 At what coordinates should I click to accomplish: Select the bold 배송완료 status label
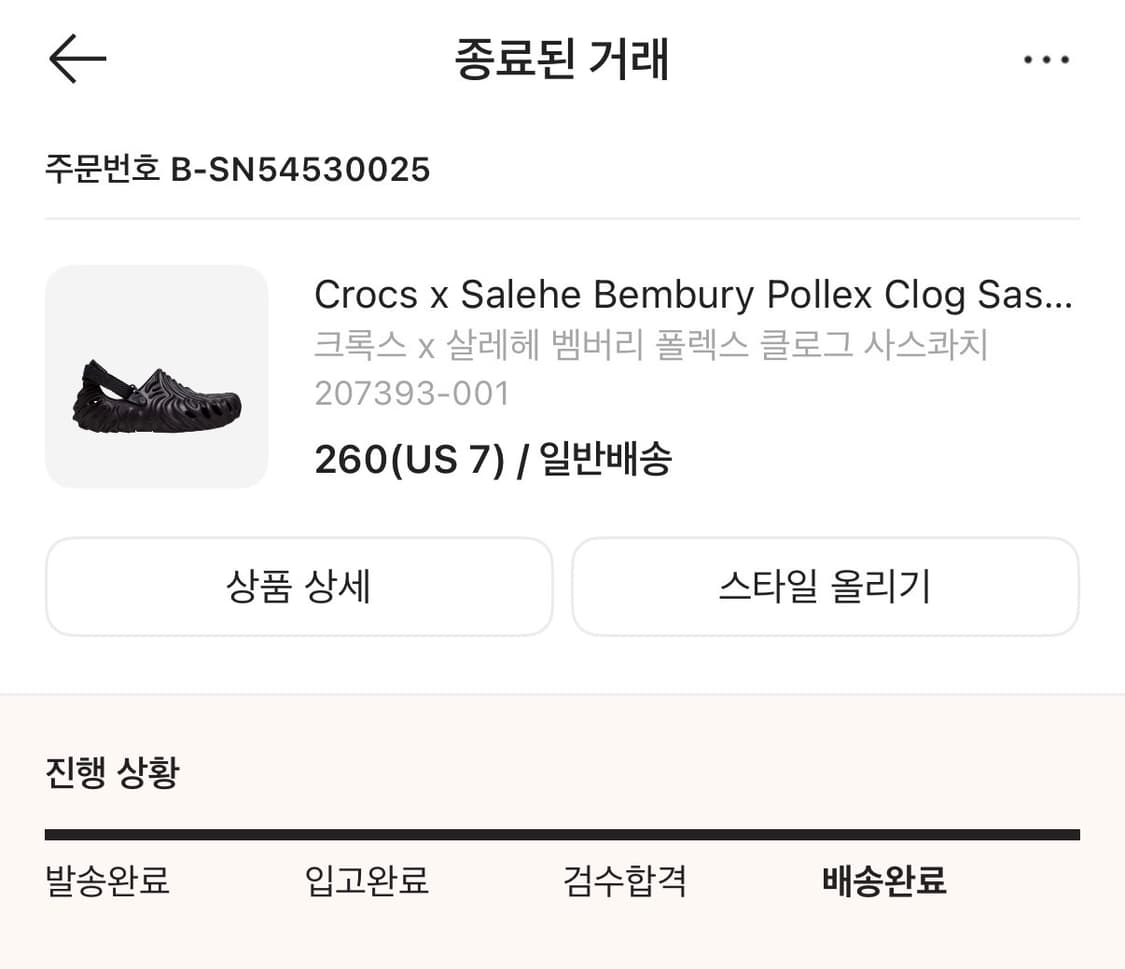point(882,881)
